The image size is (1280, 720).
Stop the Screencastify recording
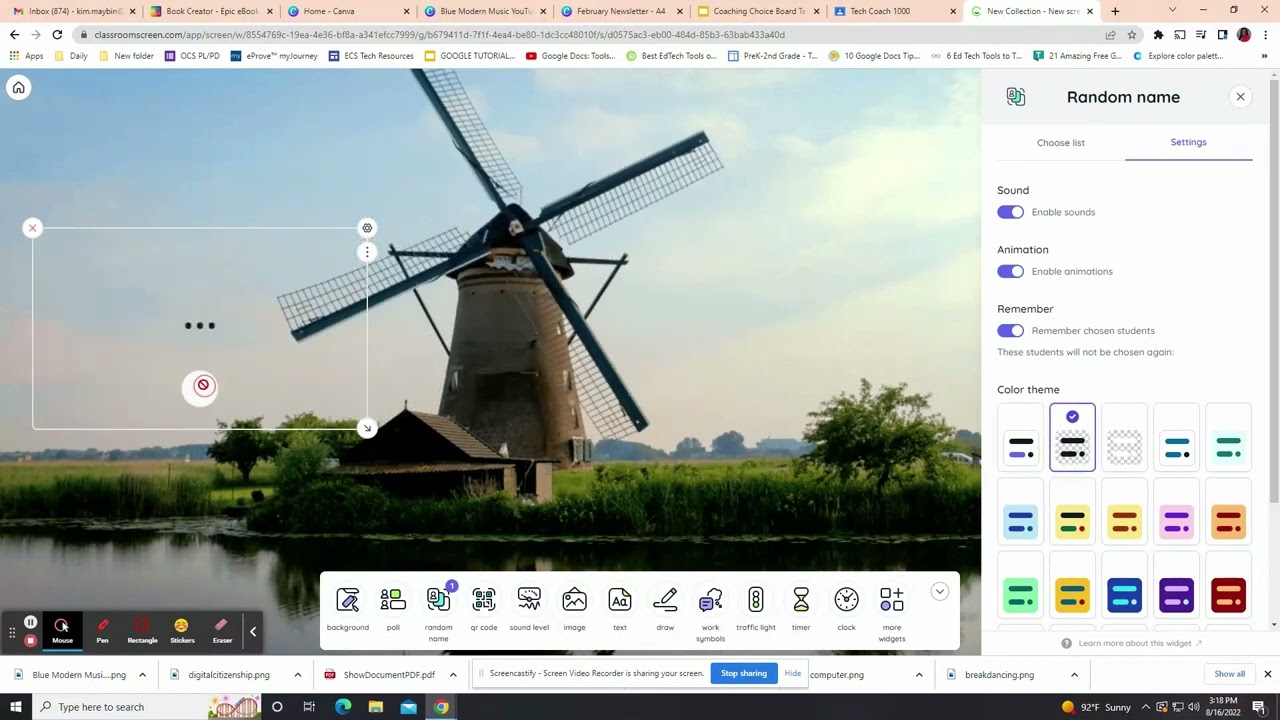coord(30,640)
